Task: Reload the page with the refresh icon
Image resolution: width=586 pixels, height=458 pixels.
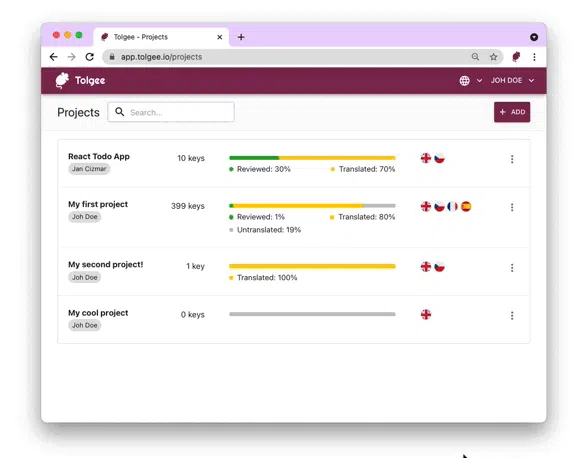Action: [x=89, y=57]
